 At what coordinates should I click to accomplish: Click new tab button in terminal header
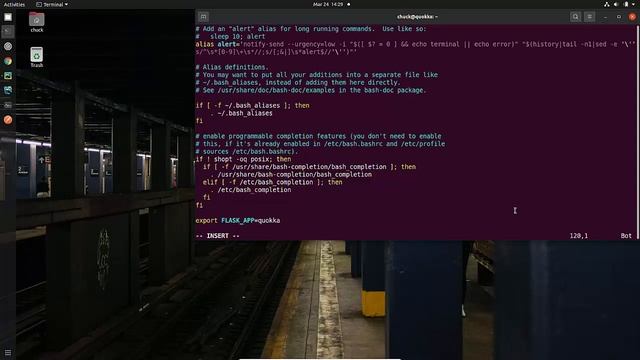[x=203, y=17]
